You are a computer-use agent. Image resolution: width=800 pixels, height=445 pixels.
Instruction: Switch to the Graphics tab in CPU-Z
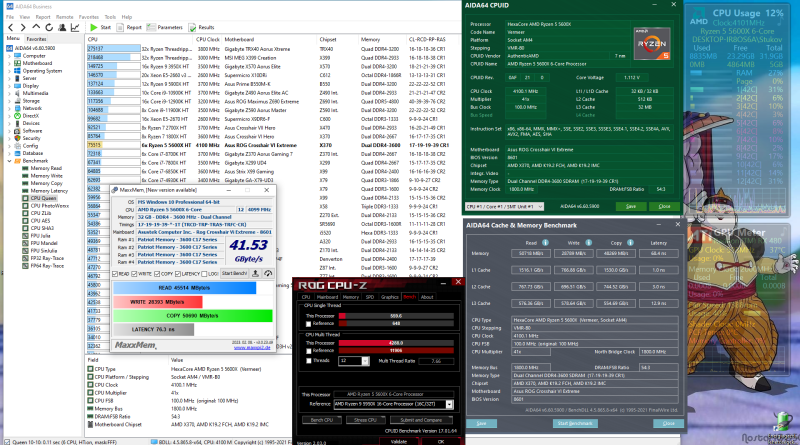pyautogui.click(x=389, y=297)
